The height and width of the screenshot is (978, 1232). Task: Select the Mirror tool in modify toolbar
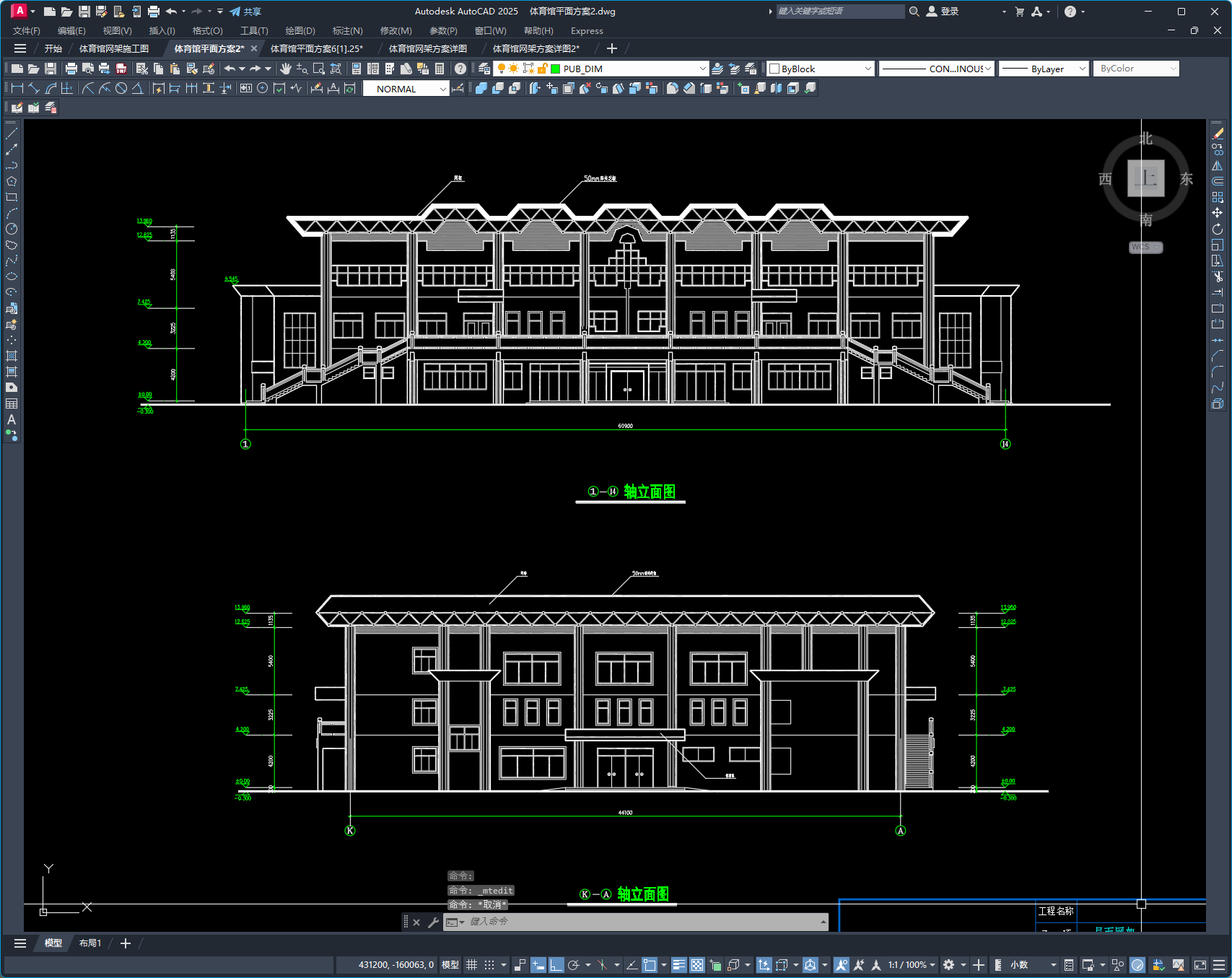[x=1218, y=165]
